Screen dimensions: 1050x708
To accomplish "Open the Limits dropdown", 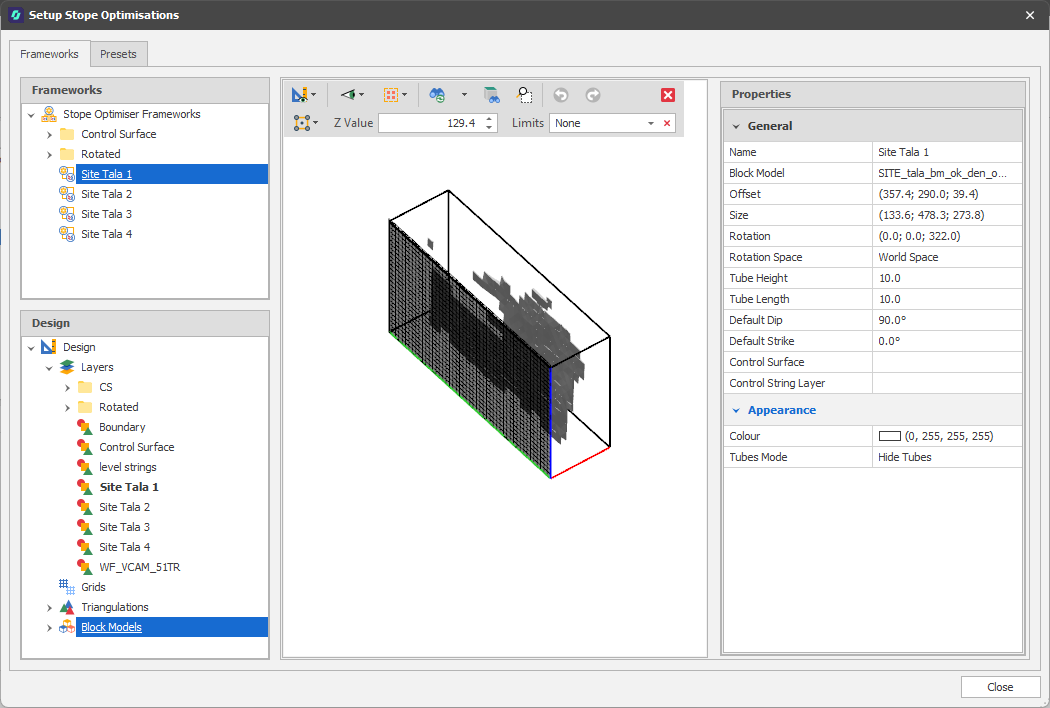I will click(650, 123).
